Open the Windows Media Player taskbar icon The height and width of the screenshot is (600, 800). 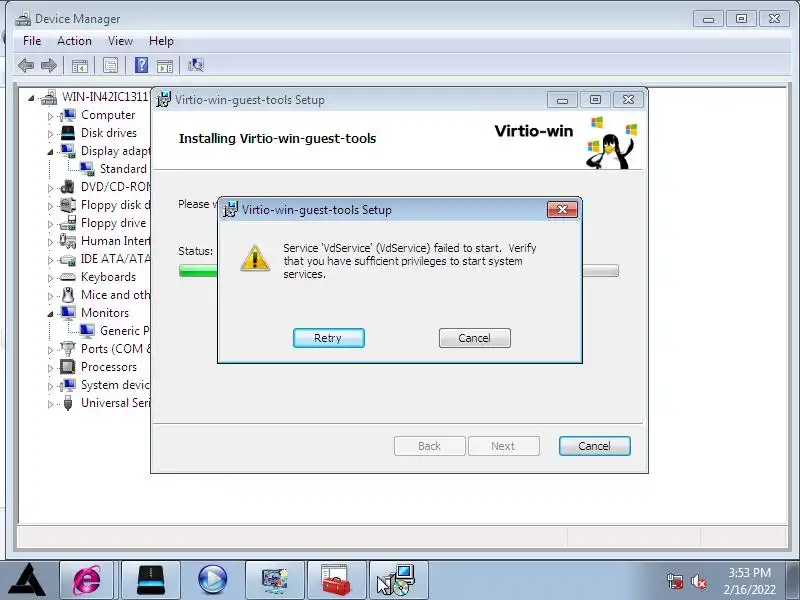tap(212, 580)
